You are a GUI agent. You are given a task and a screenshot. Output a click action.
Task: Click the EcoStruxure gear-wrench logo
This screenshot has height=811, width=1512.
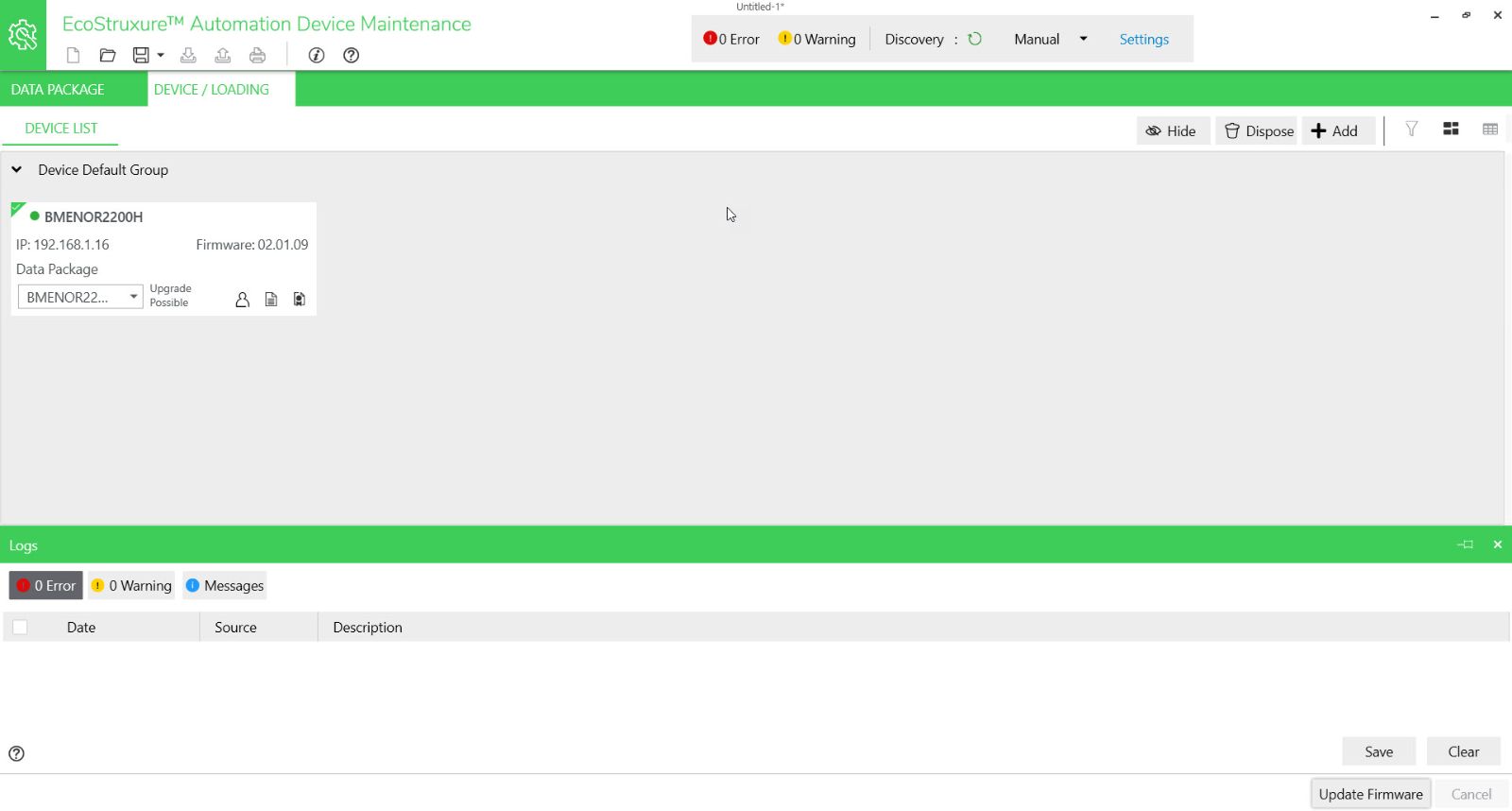(x=23, y=35)
